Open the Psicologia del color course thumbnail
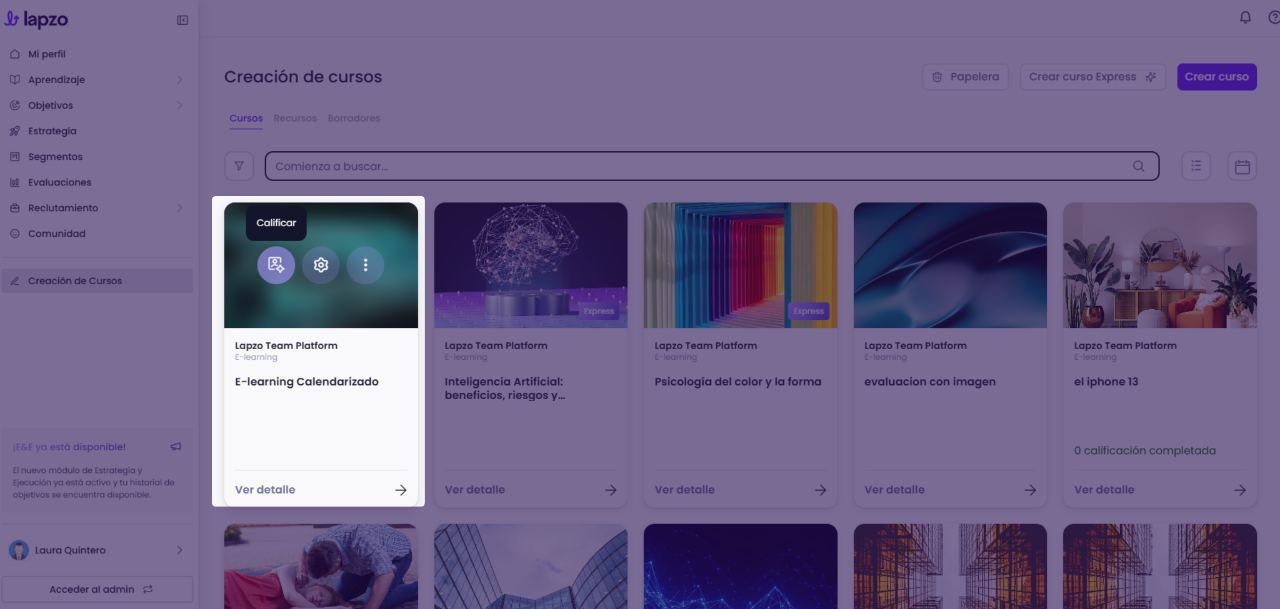 tap(741, 265)
